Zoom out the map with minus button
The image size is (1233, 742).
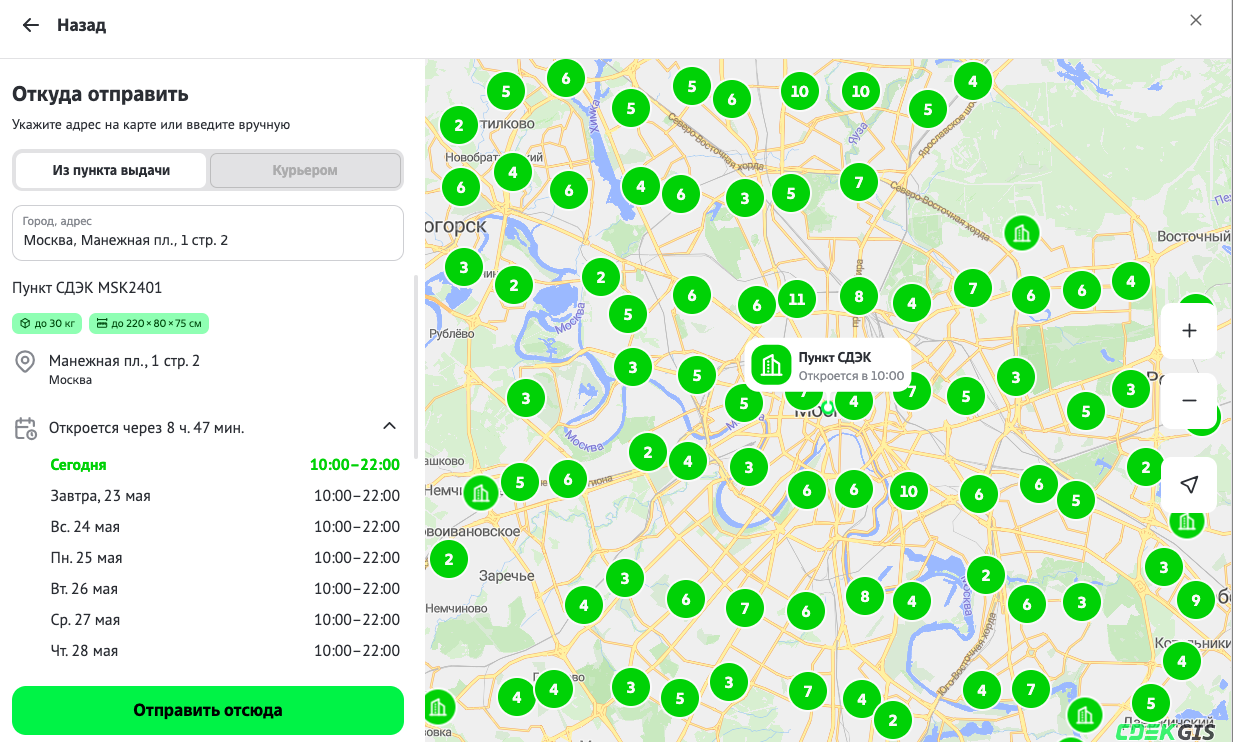point(1189,400)
